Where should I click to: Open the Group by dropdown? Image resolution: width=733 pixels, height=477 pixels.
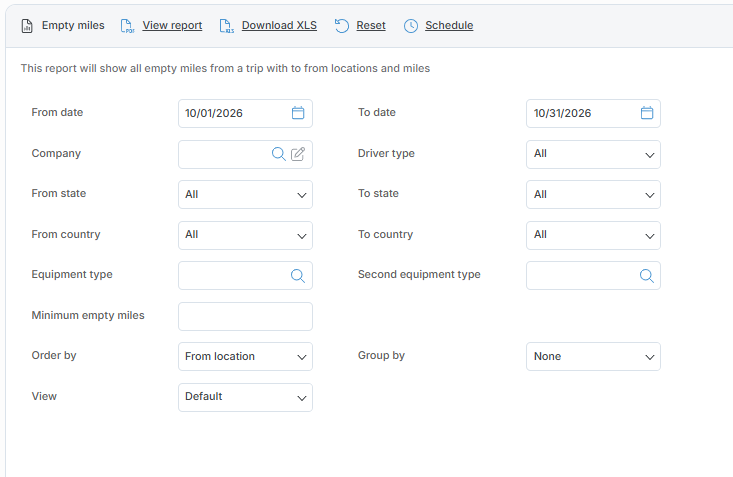(x=593, y=356)
